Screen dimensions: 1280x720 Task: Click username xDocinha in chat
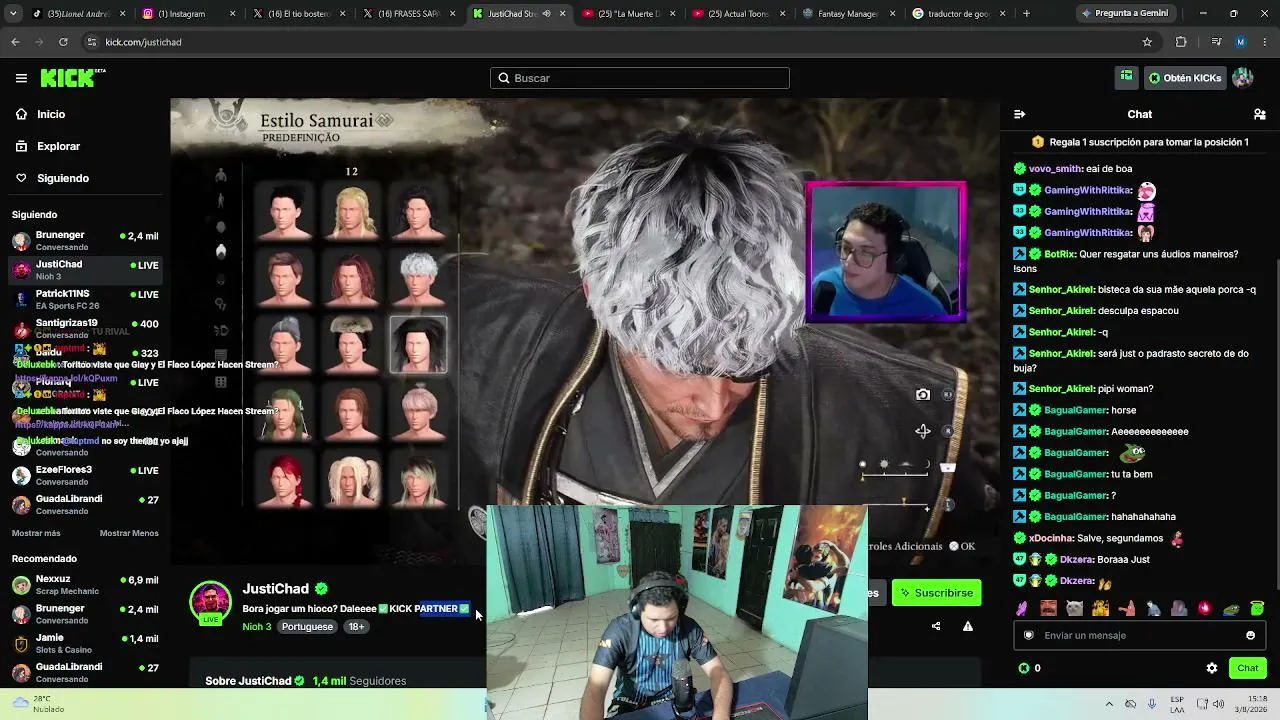tap(1051, 538)
